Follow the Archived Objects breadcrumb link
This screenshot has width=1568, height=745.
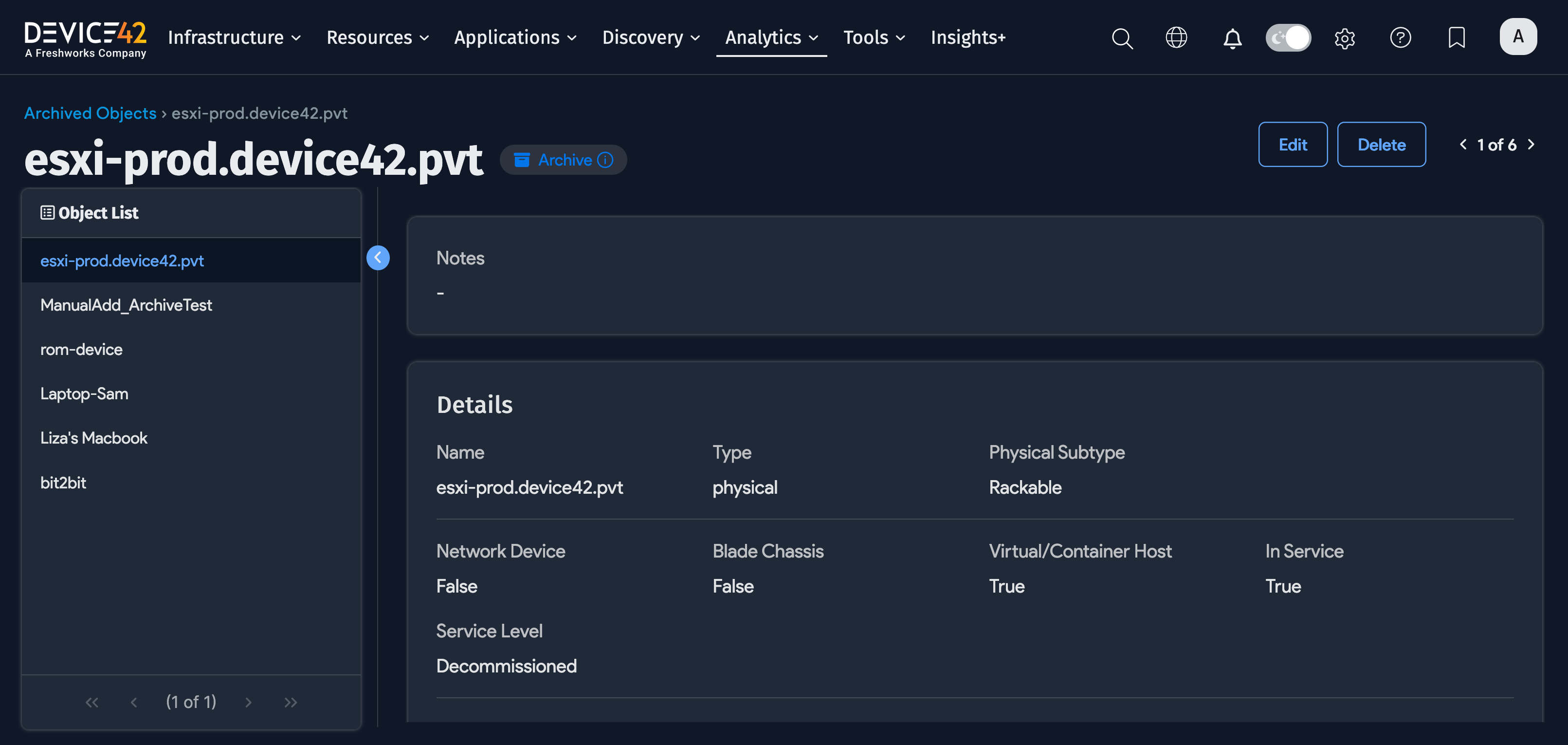coord(90,112)
